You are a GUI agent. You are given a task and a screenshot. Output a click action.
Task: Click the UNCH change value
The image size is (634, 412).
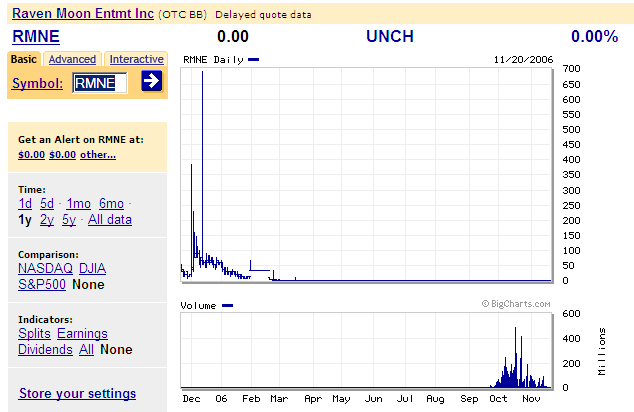390,36
